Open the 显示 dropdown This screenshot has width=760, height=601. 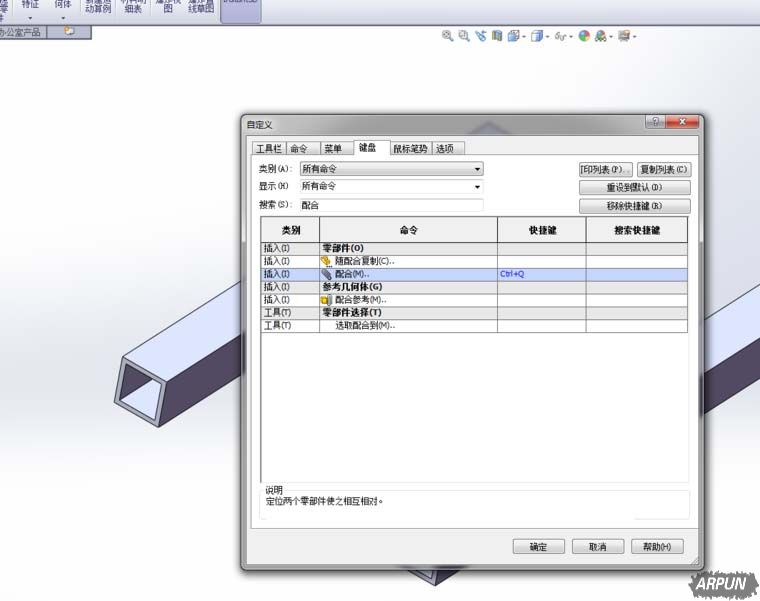(392, 186)
